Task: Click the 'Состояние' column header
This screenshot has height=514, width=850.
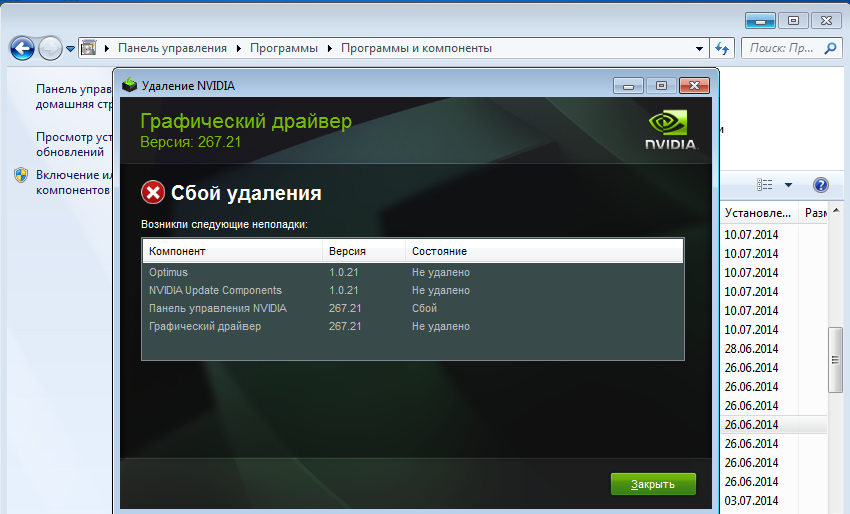Action: tap(544, 251)
